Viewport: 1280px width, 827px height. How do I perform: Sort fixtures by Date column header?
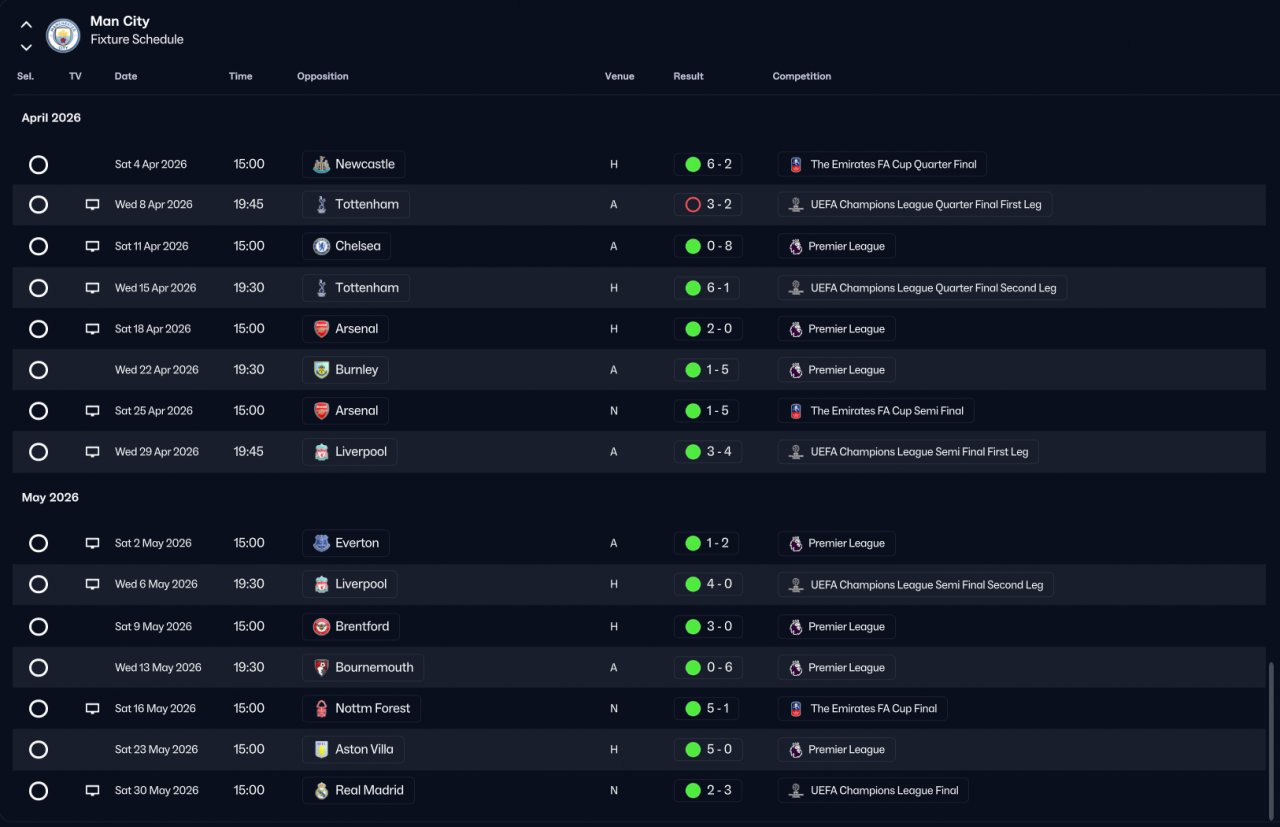(x=126, y=76)
